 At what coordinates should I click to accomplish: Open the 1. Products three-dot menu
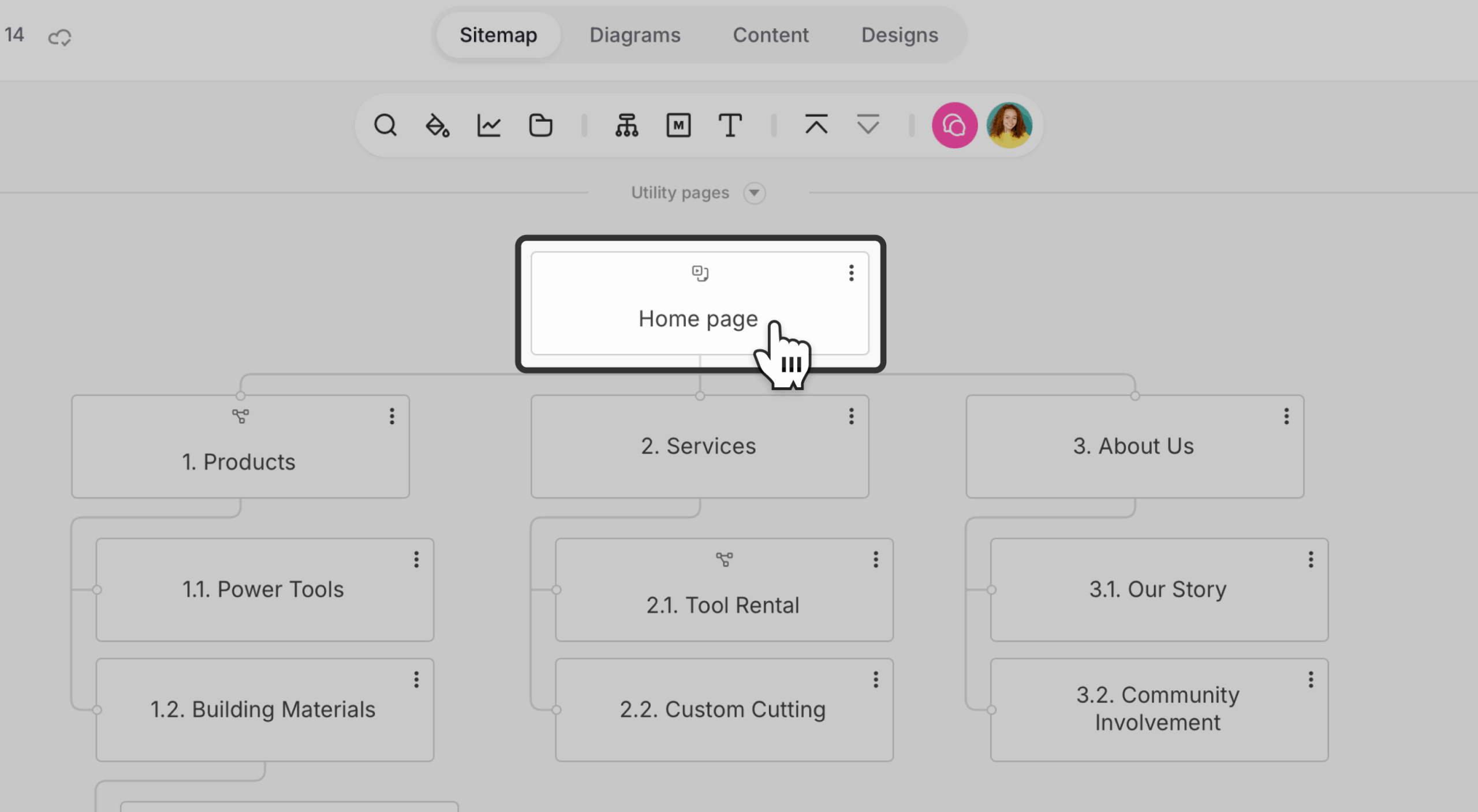(392, 416)
